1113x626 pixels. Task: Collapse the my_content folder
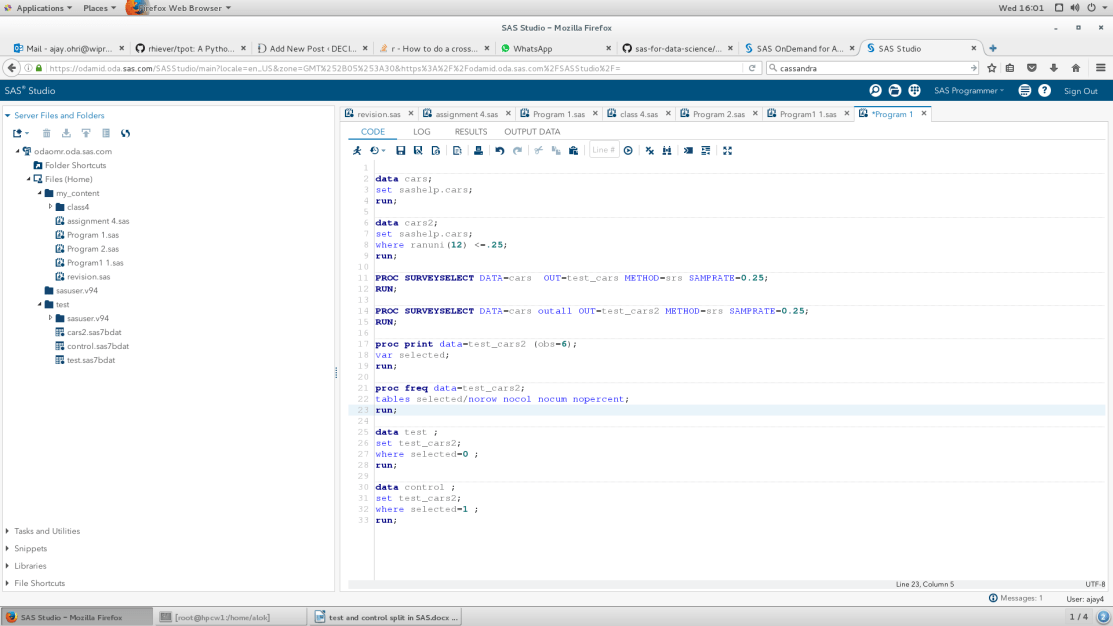pyautogui.click(x=39, y=193)
